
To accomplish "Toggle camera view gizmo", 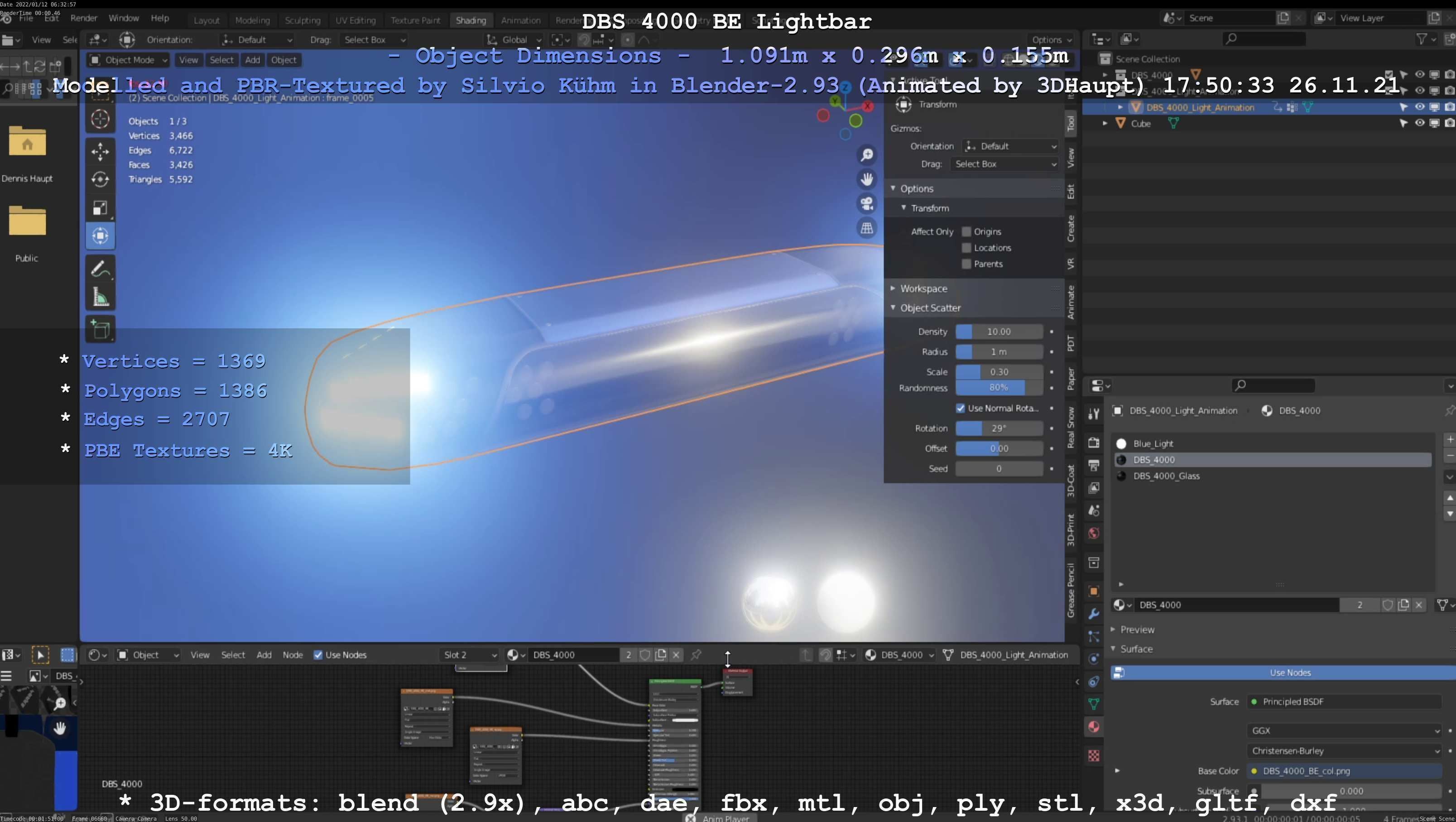I will click(x=866, y=203).
